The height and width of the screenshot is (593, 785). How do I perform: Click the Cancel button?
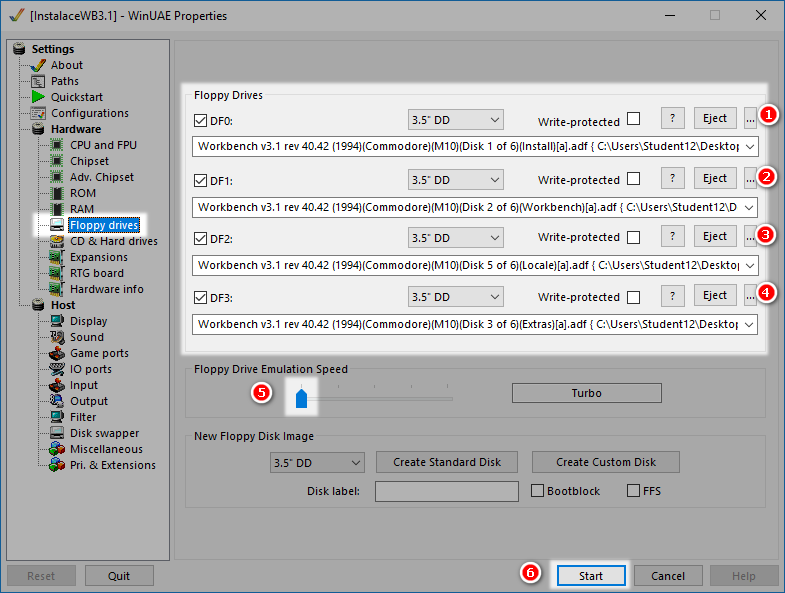[668, 576]
